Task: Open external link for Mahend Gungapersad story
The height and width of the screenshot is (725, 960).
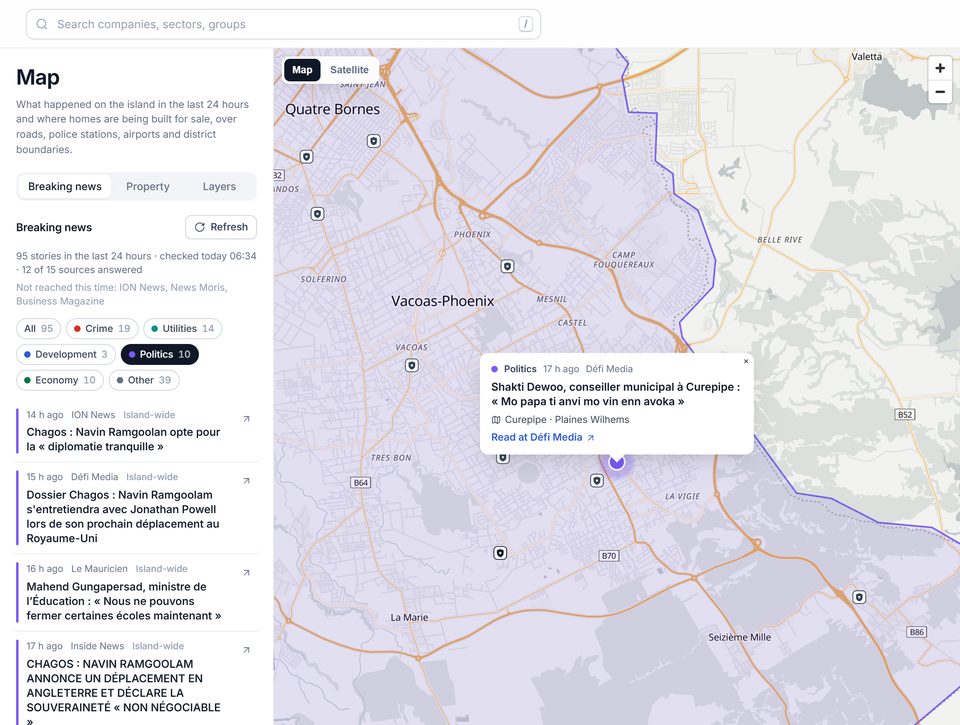Action: coord(246,573)
